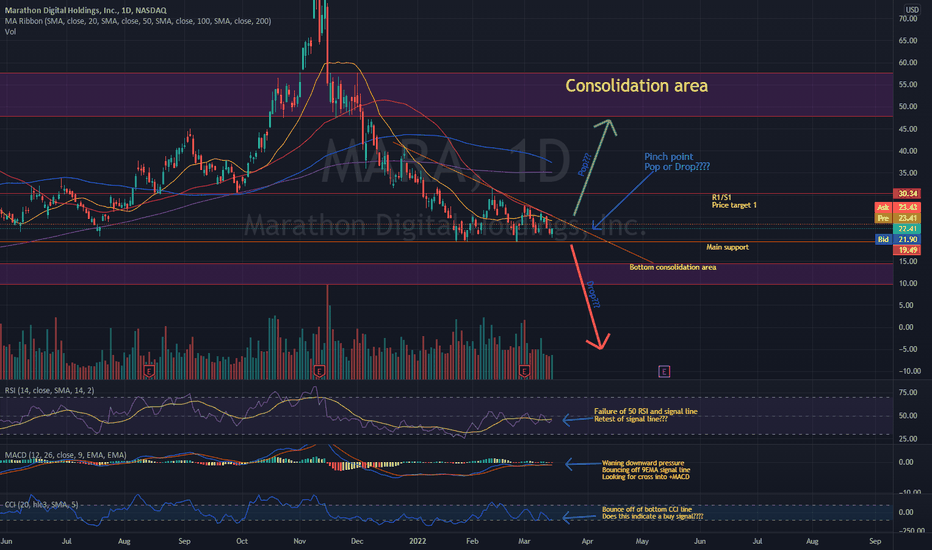
Task: Click the 2022 label on the time axis
Action: pyautogui.click(x=418, y=541)
